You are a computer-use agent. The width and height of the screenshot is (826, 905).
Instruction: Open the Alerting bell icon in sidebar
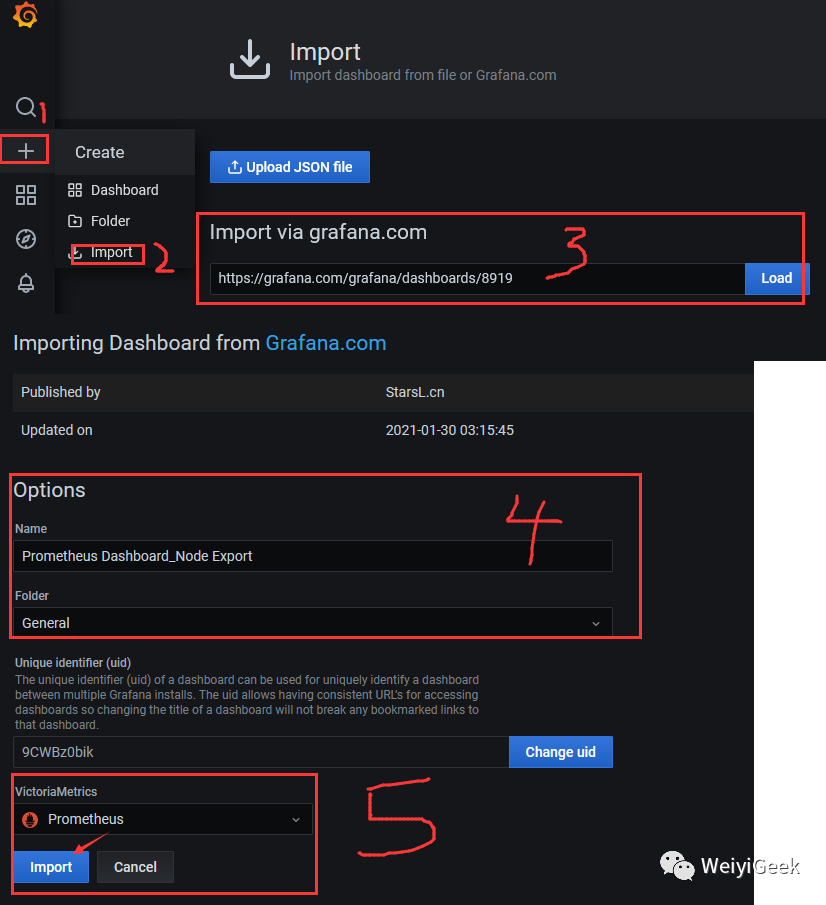tap(25, 283)
